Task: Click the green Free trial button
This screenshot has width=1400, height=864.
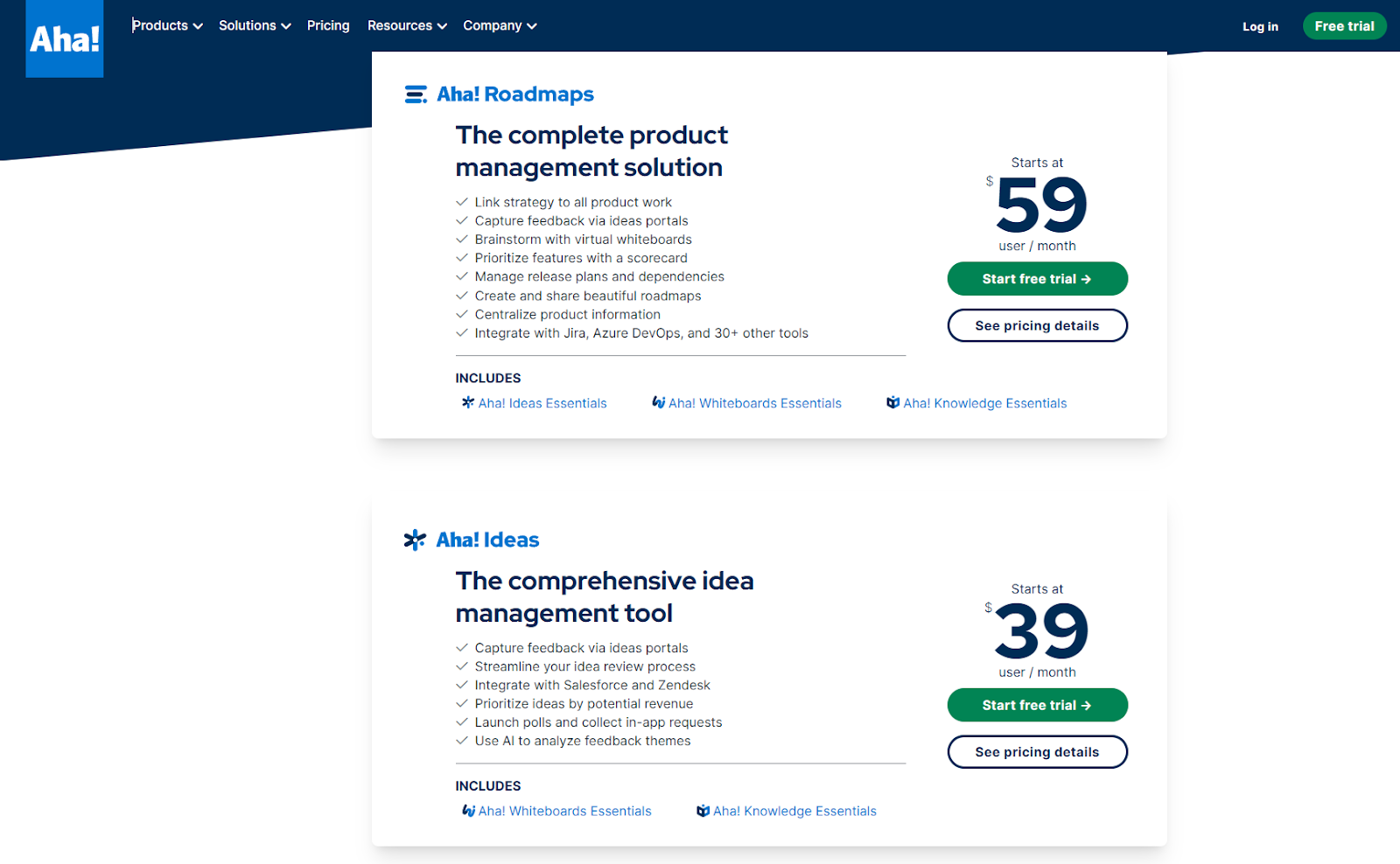Action: (x=1344, y=26)
